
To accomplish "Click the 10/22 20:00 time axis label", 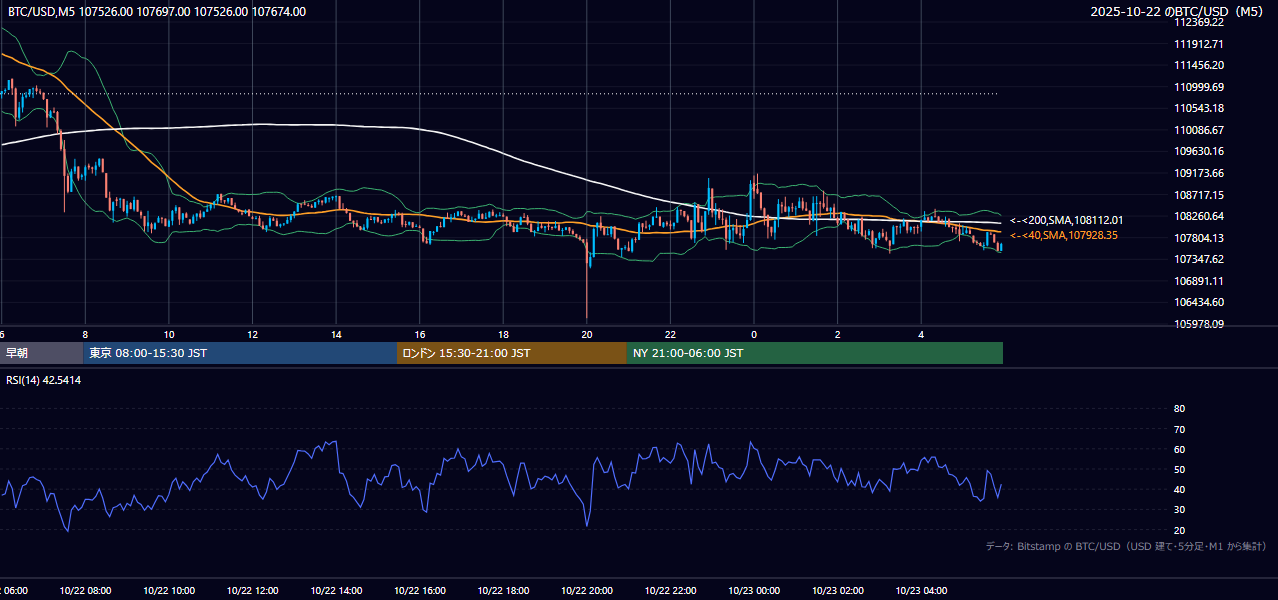I will click(587, 591).
